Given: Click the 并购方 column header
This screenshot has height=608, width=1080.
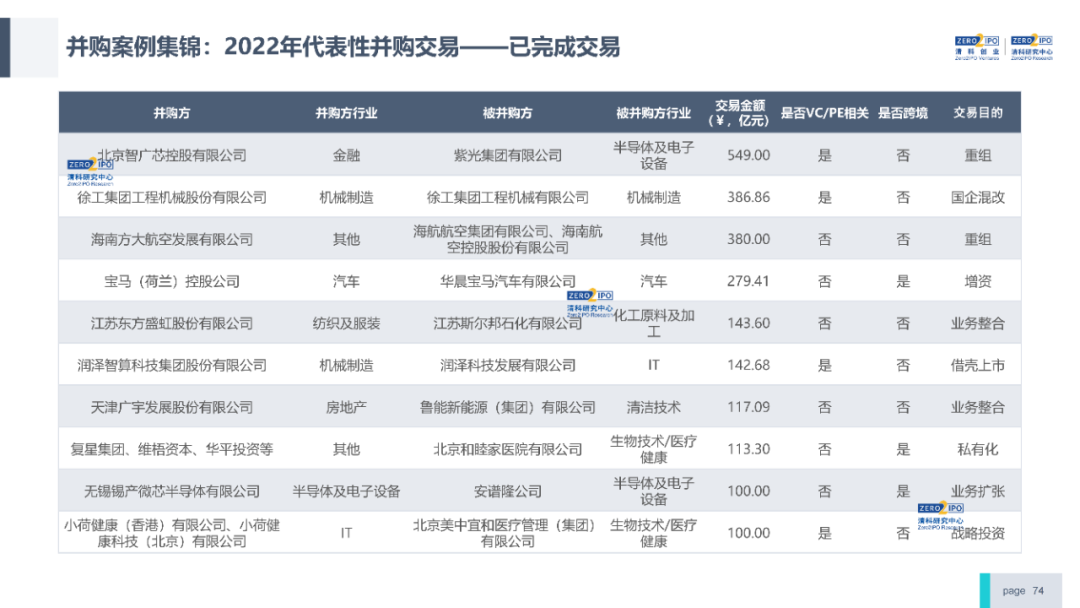Looking at the screenshot, I should point(172,113).
